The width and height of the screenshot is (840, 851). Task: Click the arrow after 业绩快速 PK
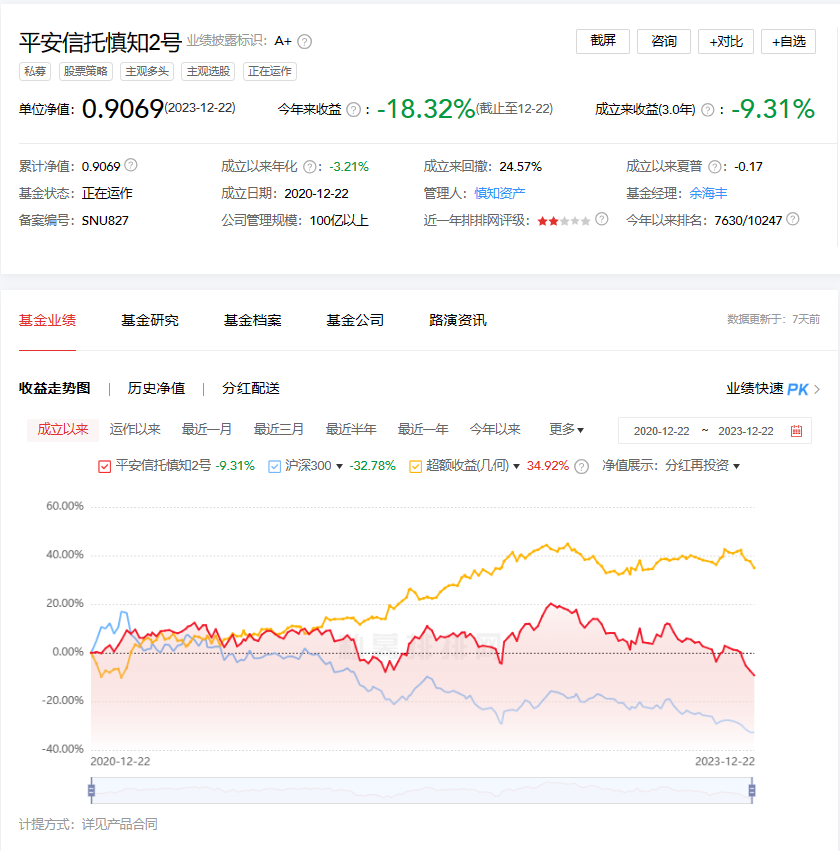817,389
